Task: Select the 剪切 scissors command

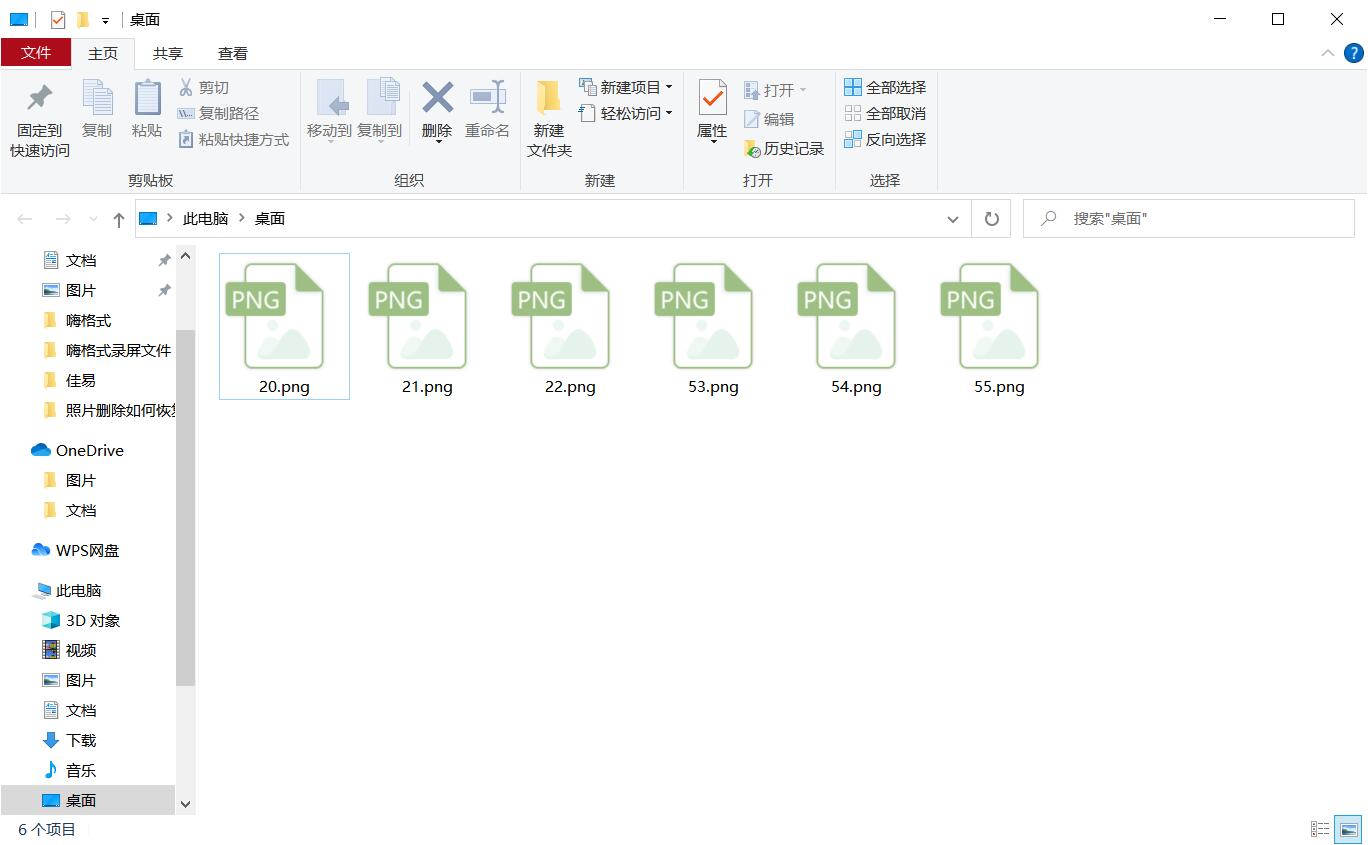Action: point(204,88)
